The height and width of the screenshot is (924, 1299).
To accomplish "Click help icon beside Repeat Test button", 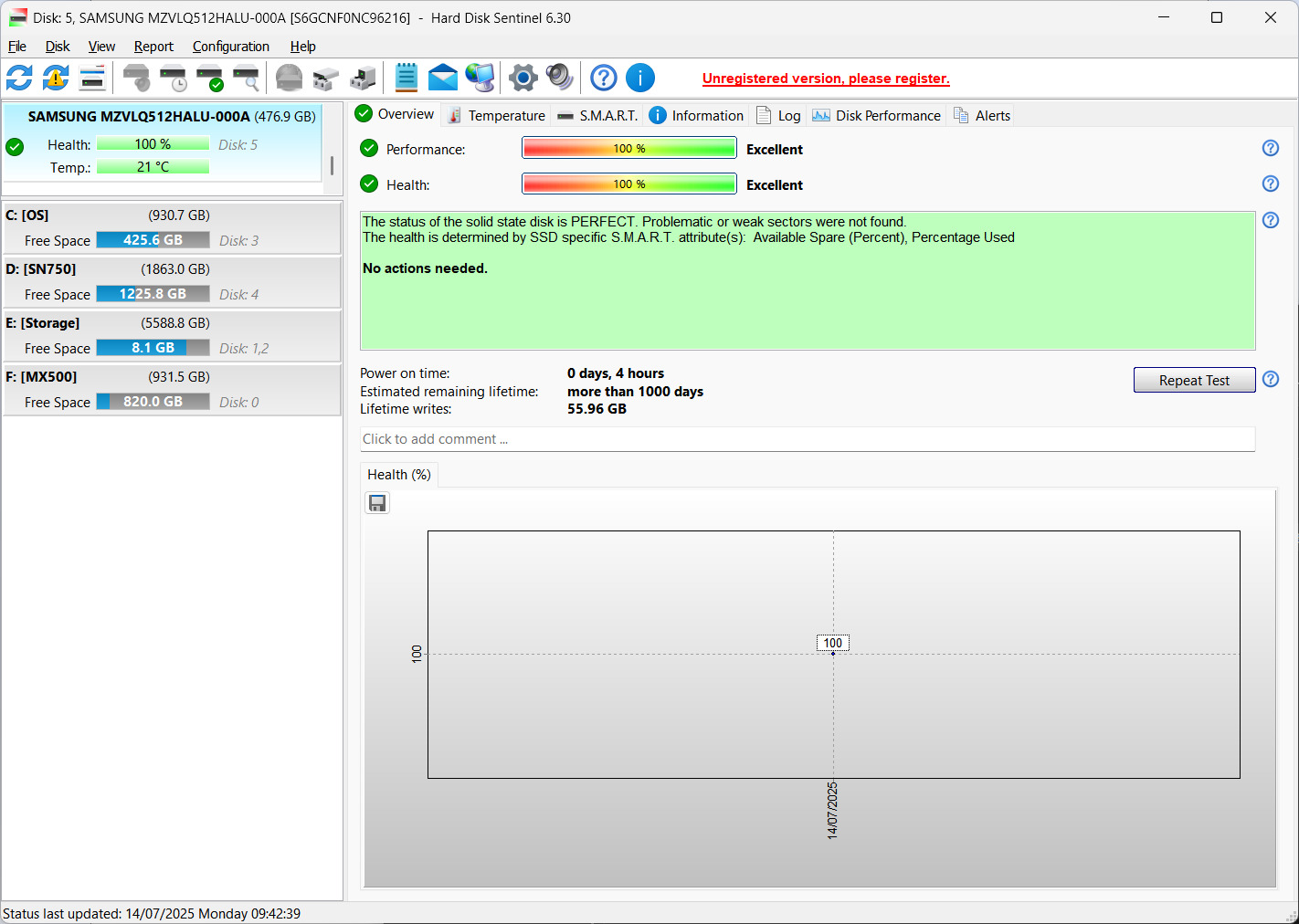I will click(x=1271, y=379).
